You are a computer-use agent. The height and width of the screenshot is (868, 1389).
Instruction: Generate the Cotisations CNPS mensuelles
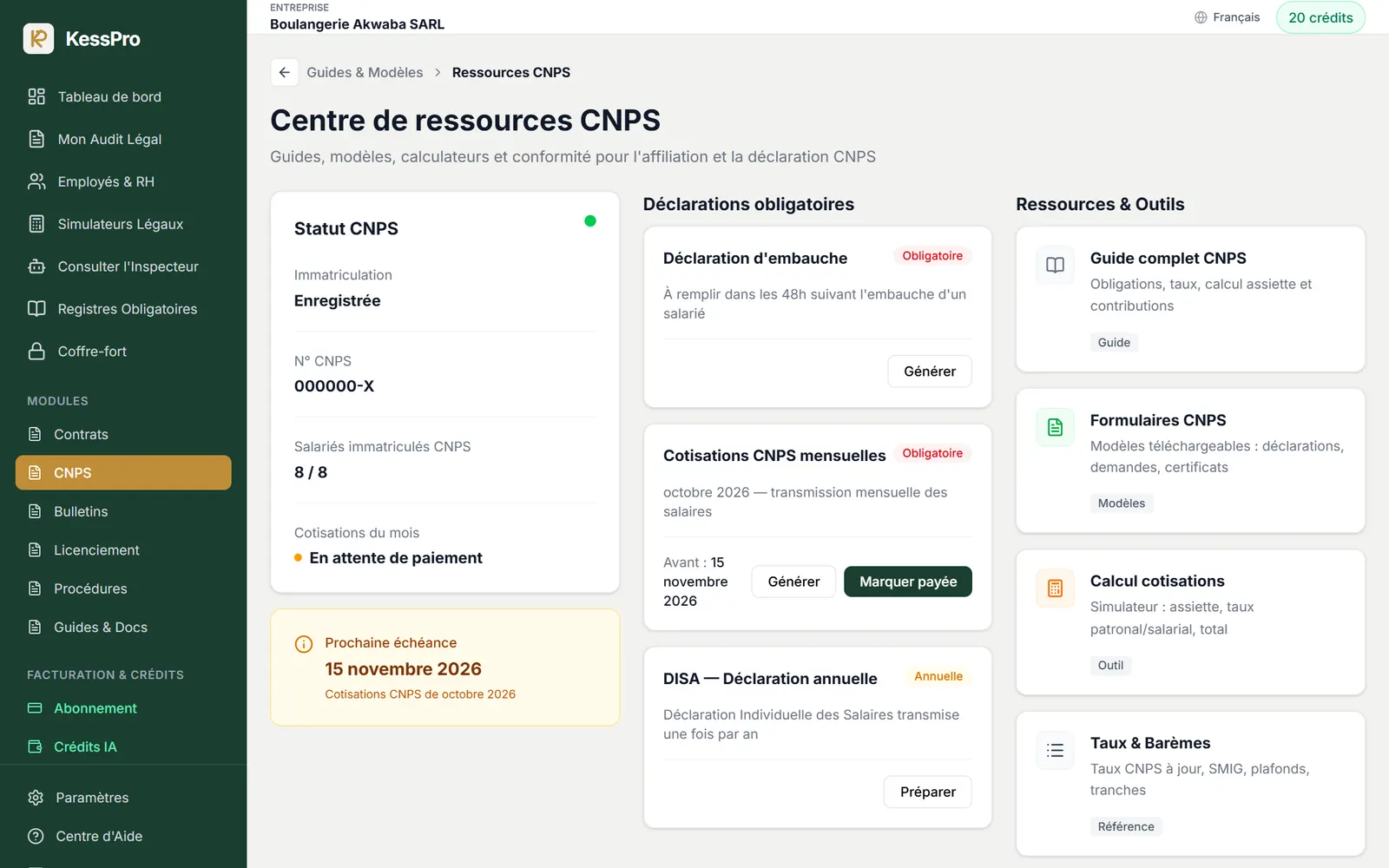(x=793, y=582)
